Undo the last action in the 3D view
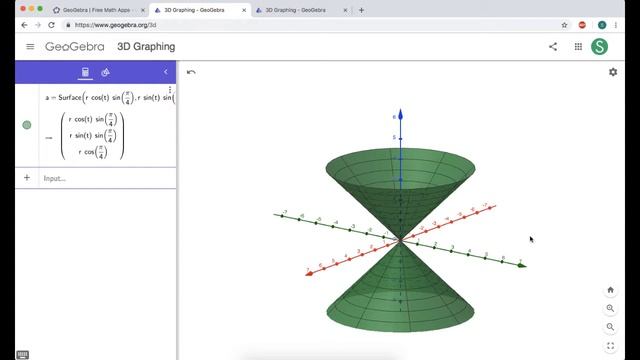This screenshot has width=640, height=360. pos(191,72)
